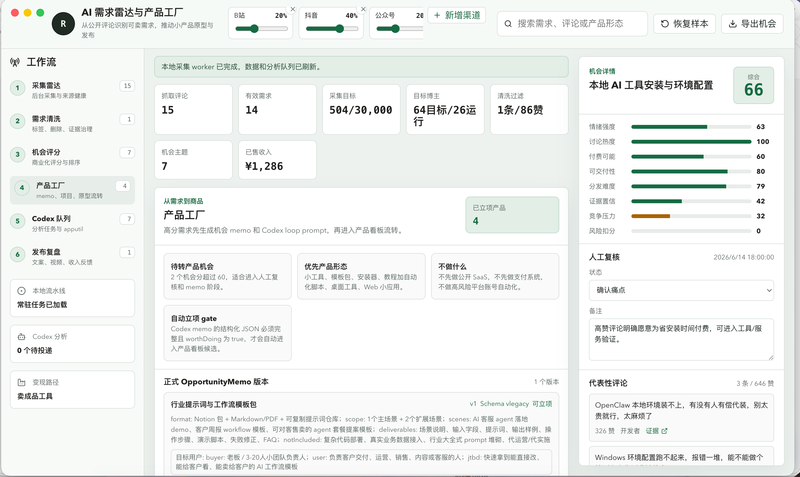Click the 有效需求 14 stat card

point(277,109)
